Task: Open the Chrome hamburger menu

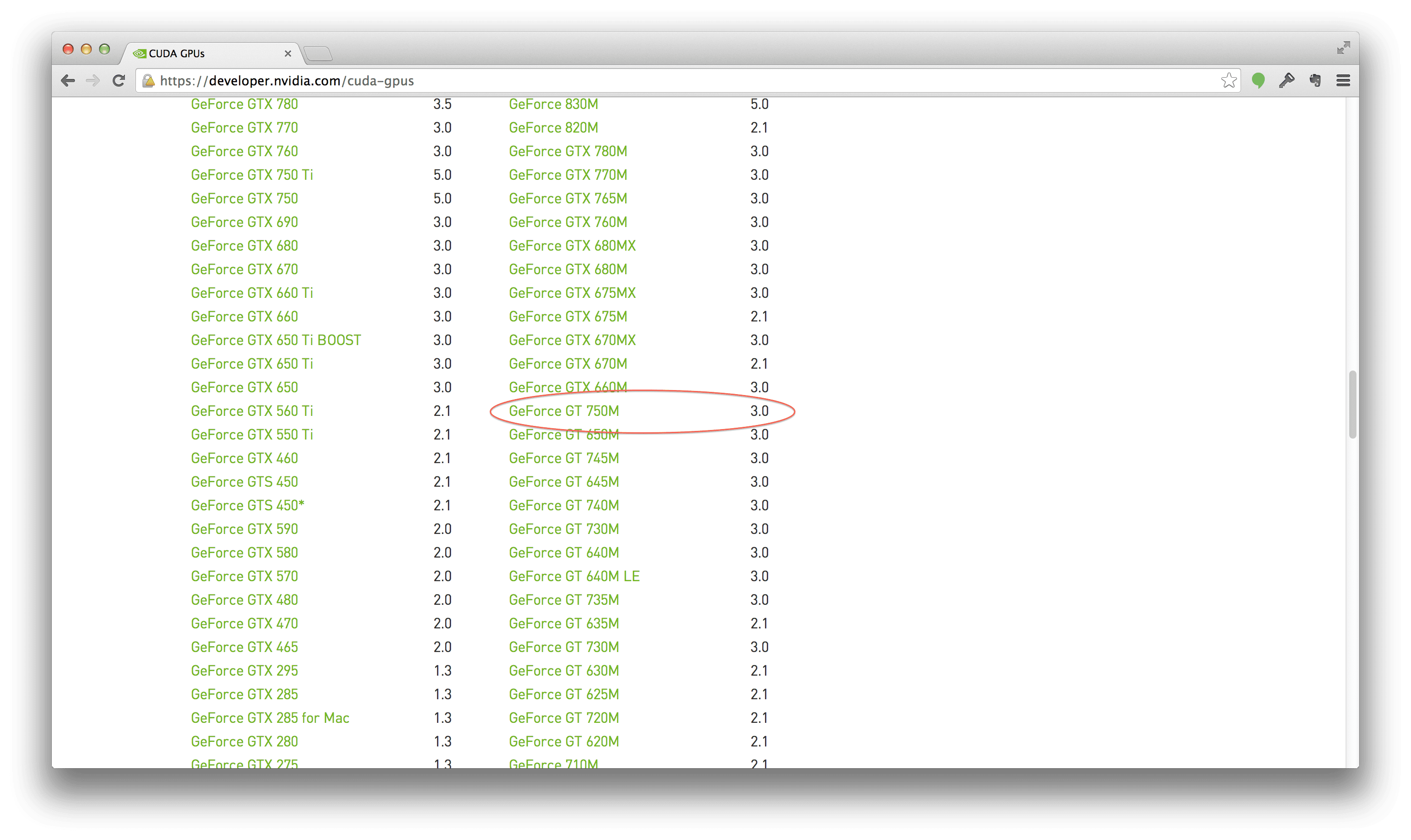Action: click(x=1343, y=80)
